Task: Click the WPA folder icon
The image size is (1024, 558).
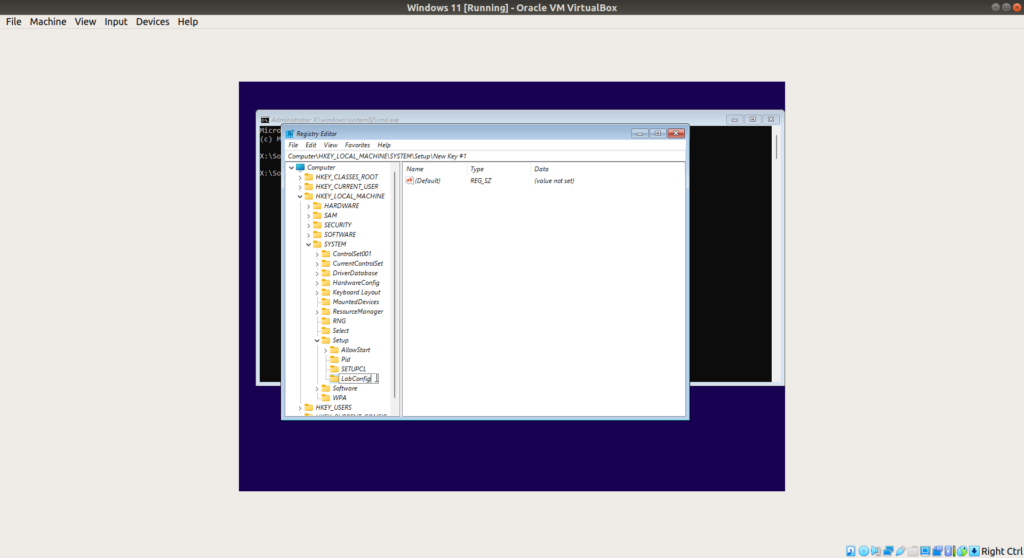Action: [326, 398]
